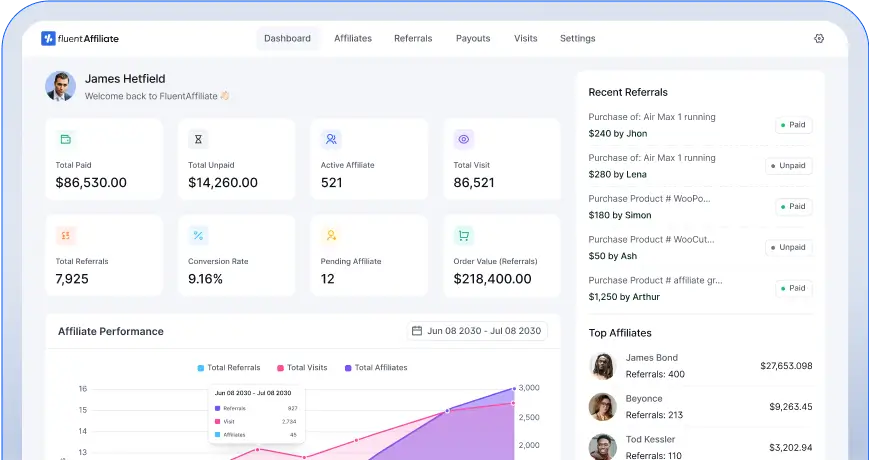869x460 pixels.
Task: Click Unpaid badge for $280 by Lena
Action: tap(789, 166)
